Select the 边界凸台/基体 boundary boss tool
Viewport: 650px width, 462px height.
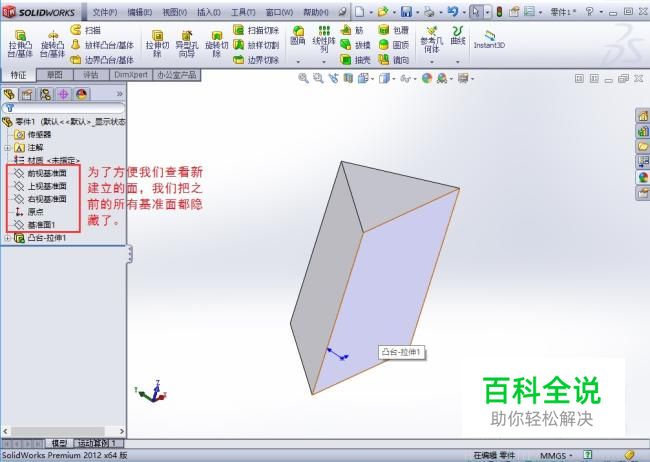click(x=102, y=60)
